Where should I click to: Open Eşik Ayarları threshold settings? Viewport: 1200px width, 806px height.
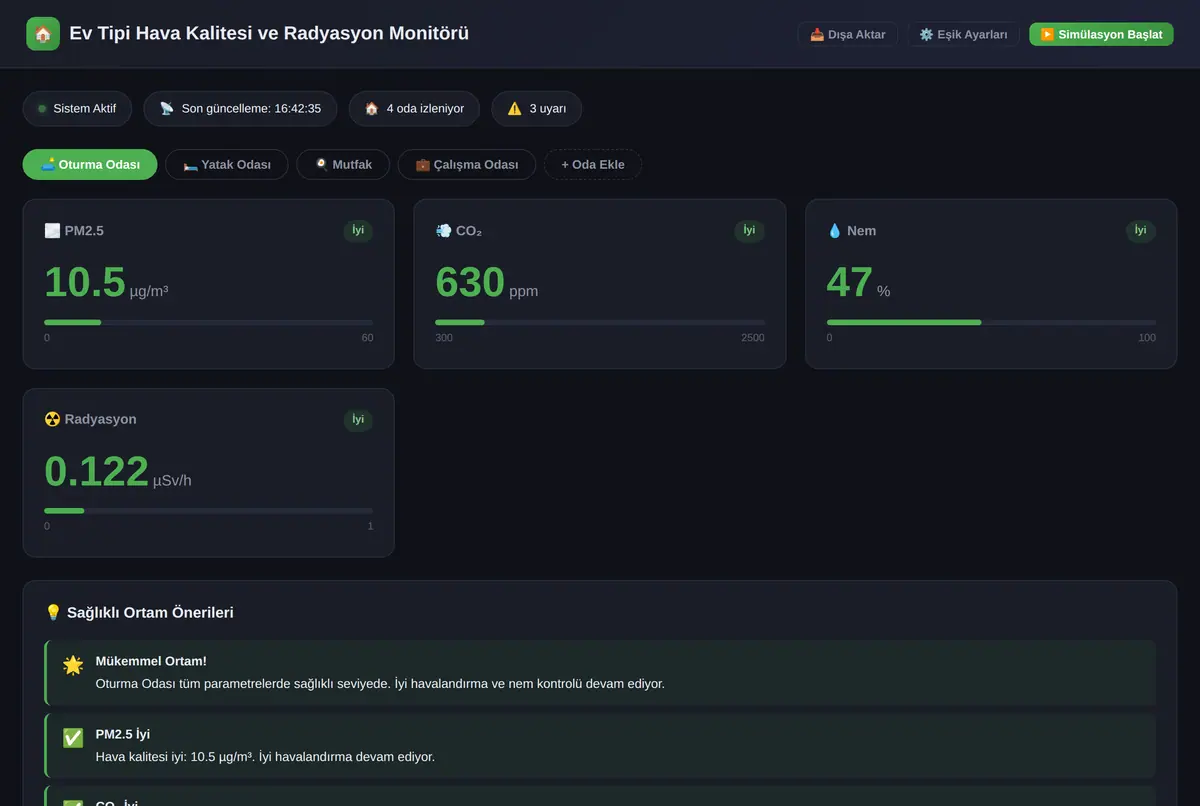[963, 34]
